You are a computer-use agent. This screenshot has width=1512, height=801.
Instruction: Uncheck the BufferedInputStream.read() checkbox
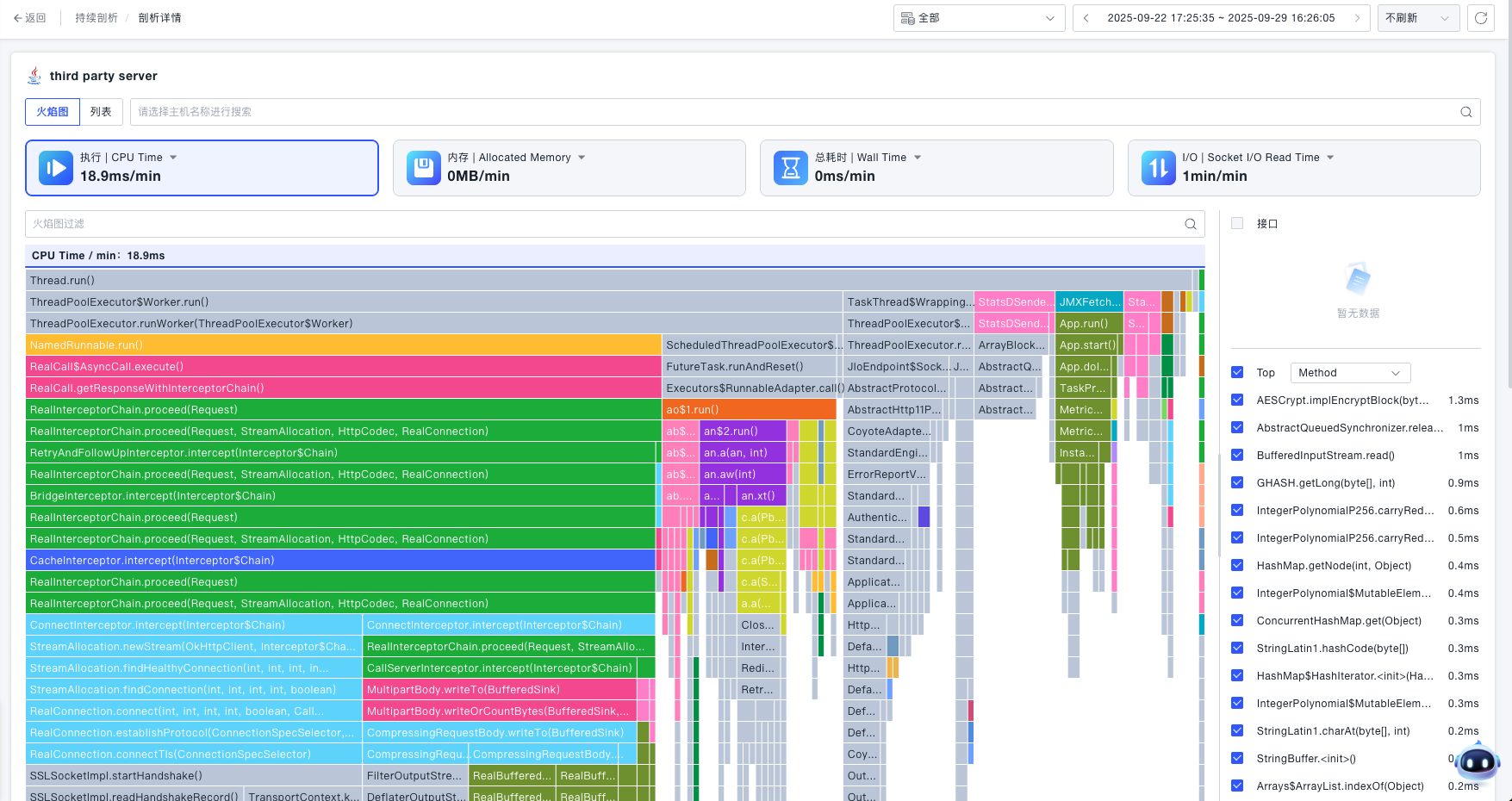(x=1237, y=456)
